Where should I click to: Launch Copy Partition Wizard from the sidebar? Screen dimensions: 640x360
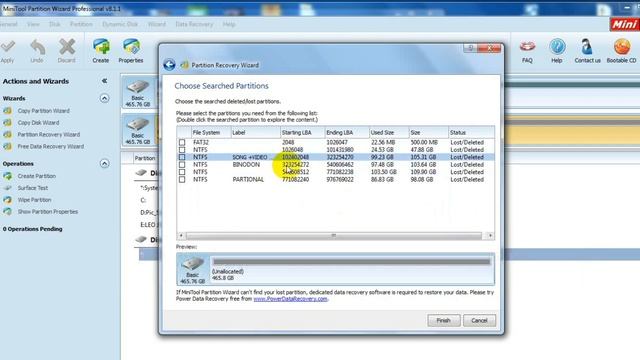[43, 111]
